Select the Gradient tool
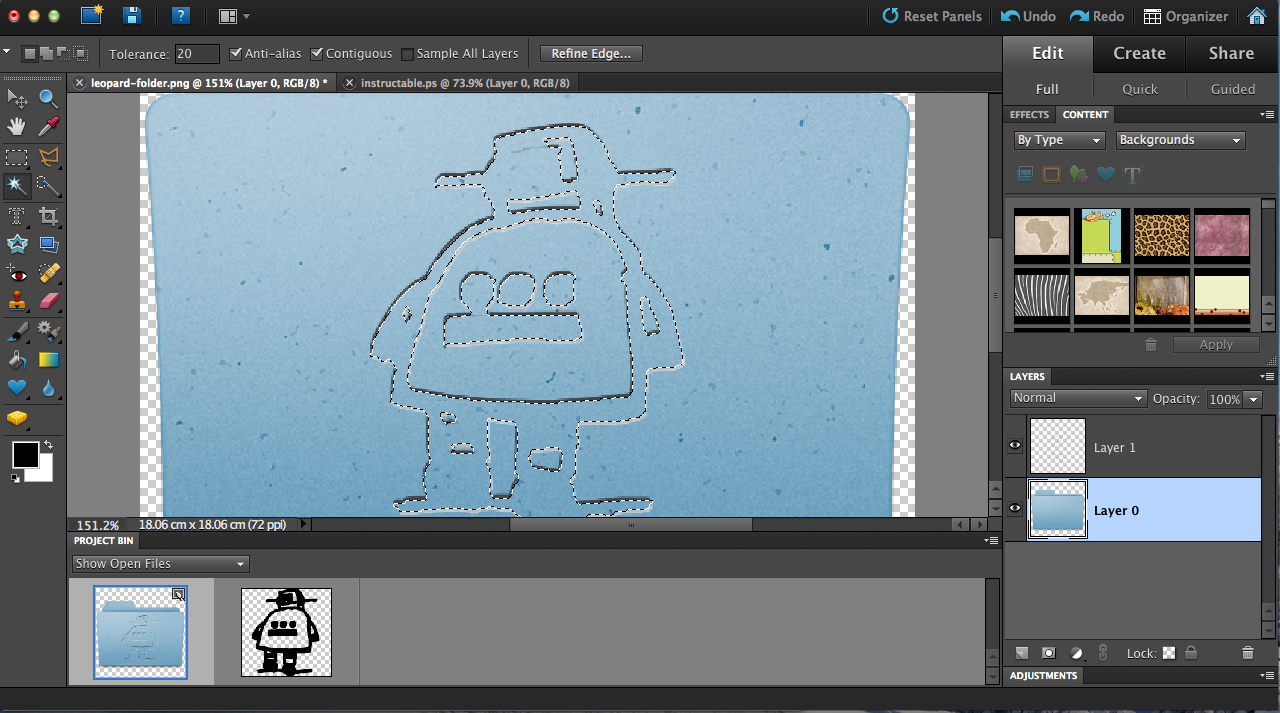This screenshot has height=713, width=1280. pyautogui.click(x=48, y=359)
